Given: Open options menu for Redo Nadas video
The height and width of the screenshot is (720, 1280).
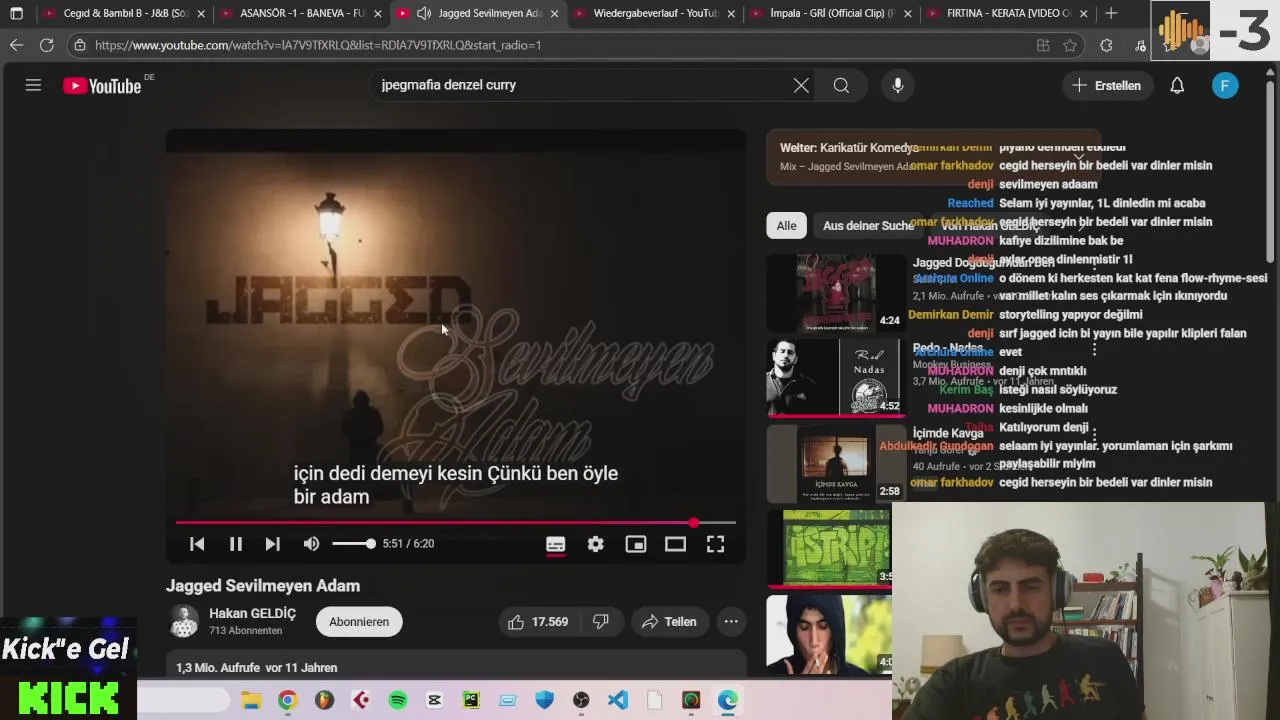Looking at the screenshot, I should (x=1094, y=350).
